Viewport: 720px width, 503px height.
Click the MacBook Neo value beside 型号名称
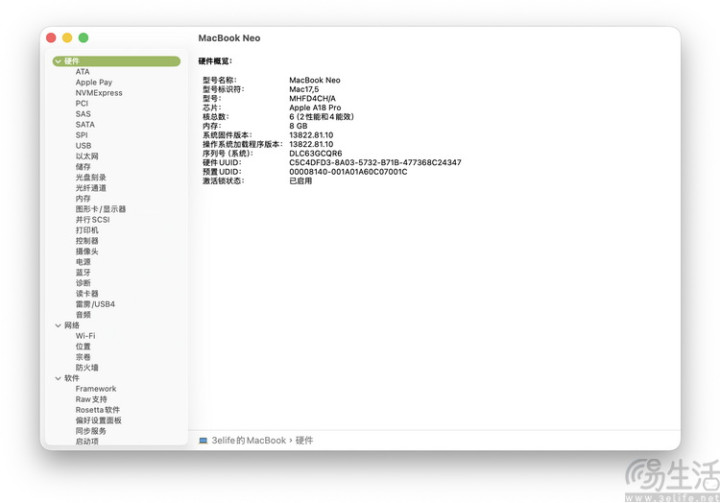point(315,80)
